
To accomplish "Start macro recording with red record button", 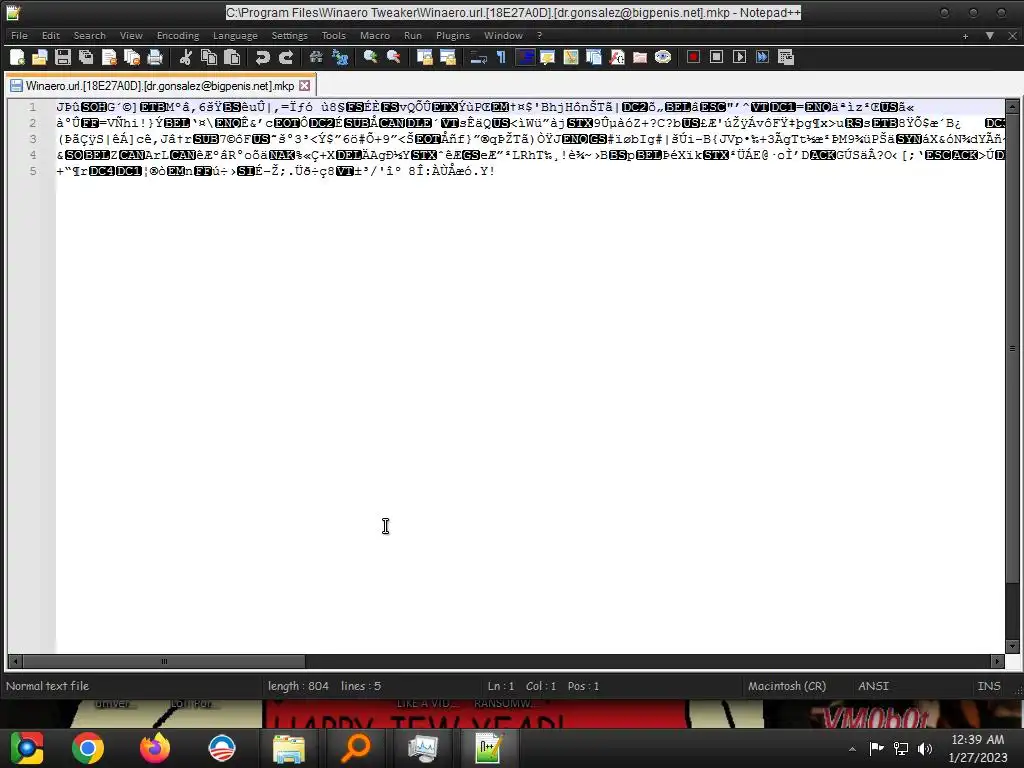I will [x=694, y=57].
